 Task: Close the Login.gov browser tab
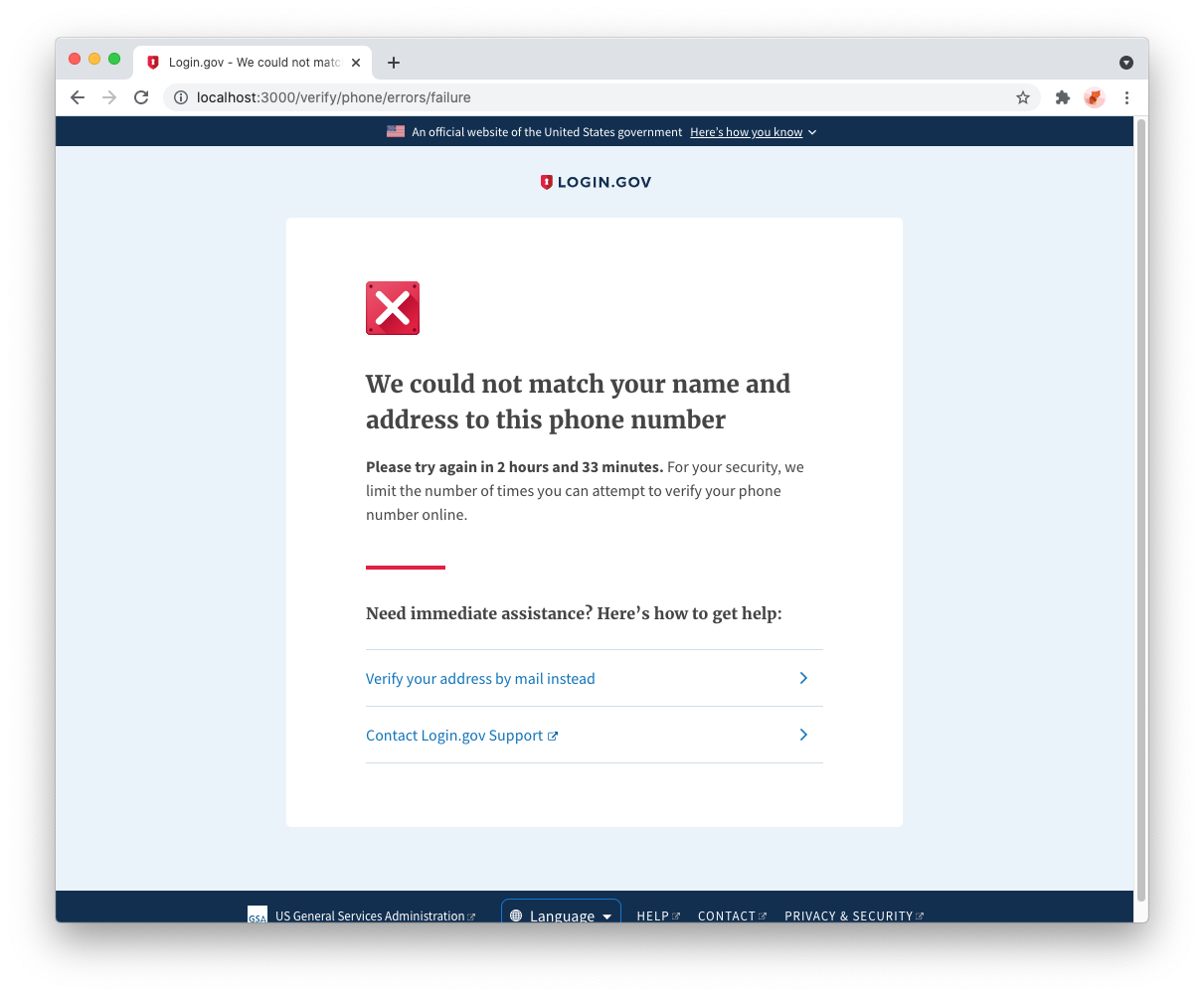point(356,63)
